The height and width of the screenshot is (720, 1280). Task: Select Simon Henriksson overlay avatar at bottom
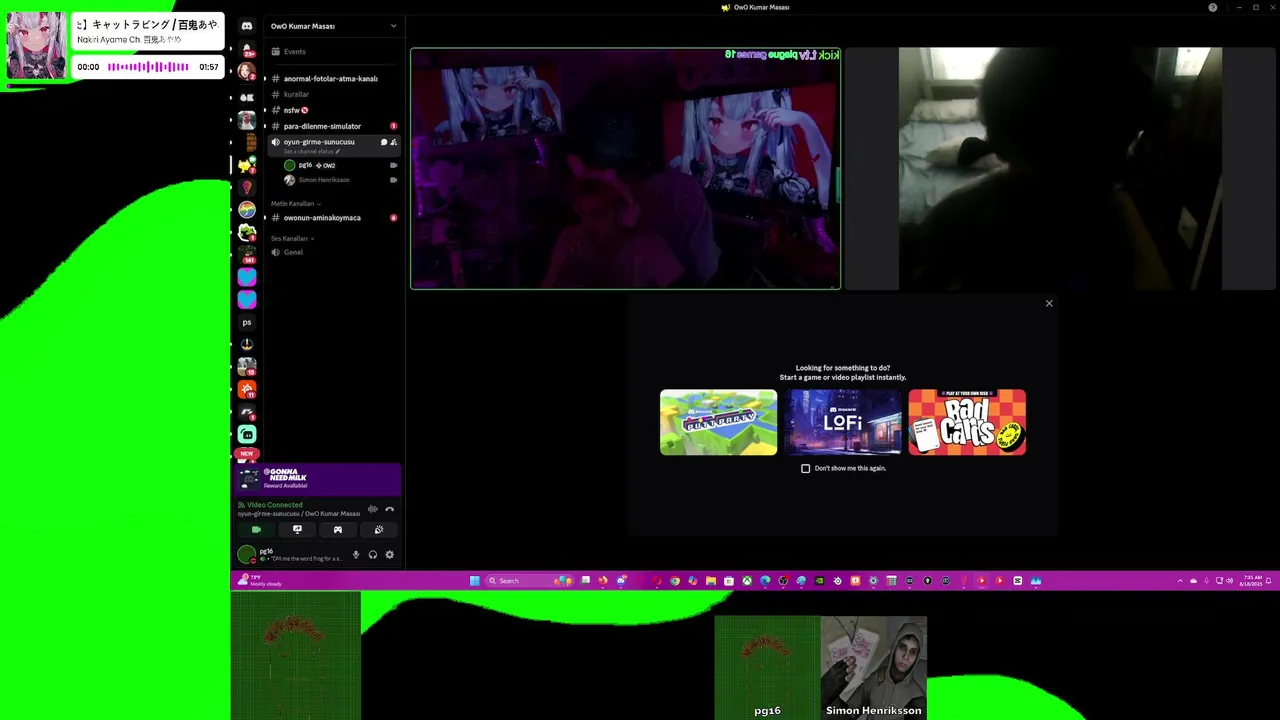coord(874,667)
